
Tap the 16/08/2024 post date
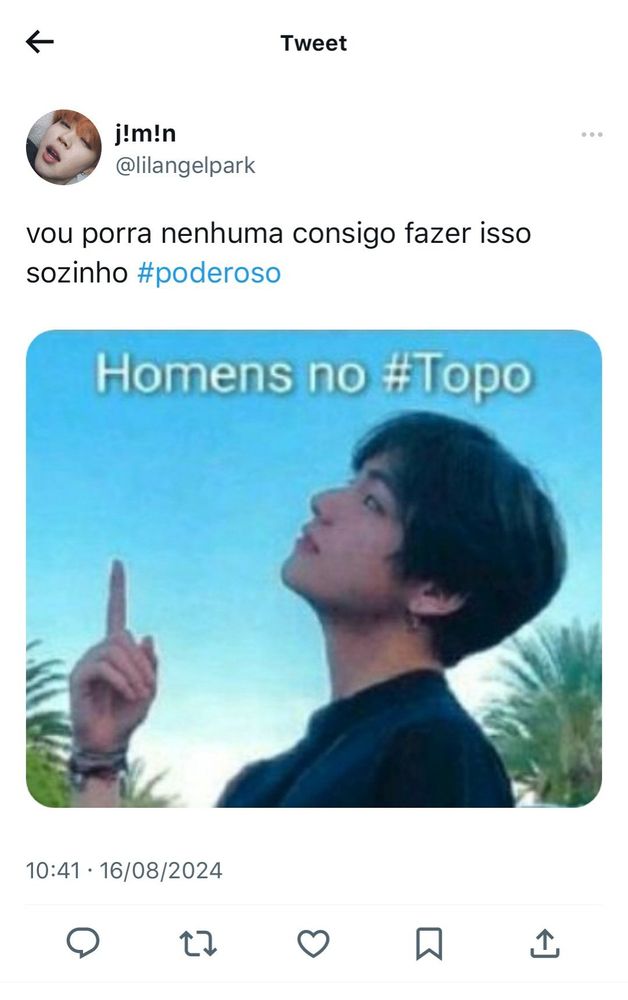[161, 871]
